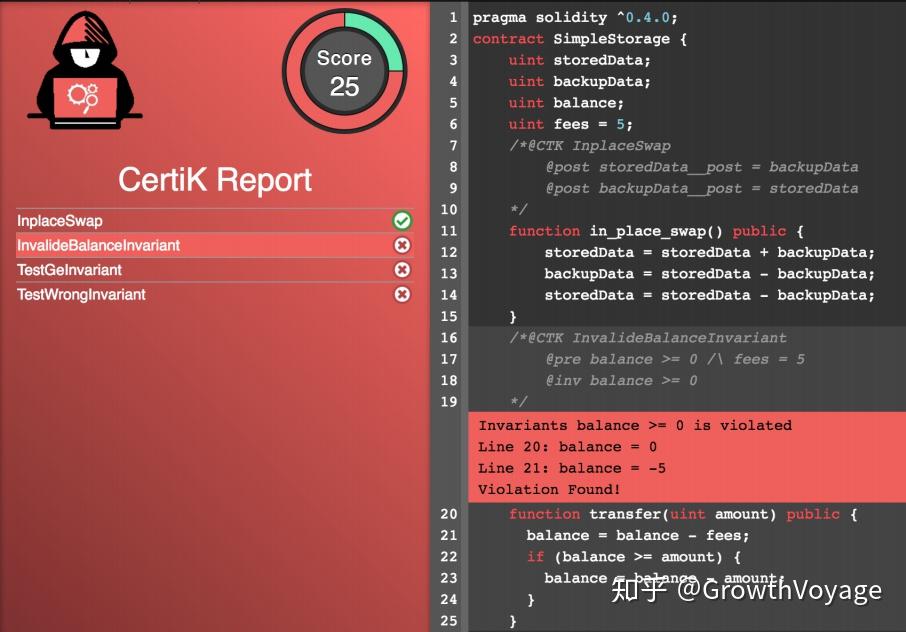Image resolution: width=906 pixels, height=632 pixels.
Task: Click 'backupData = storedData - backupData;' line
Action: (x=710, y=274)
